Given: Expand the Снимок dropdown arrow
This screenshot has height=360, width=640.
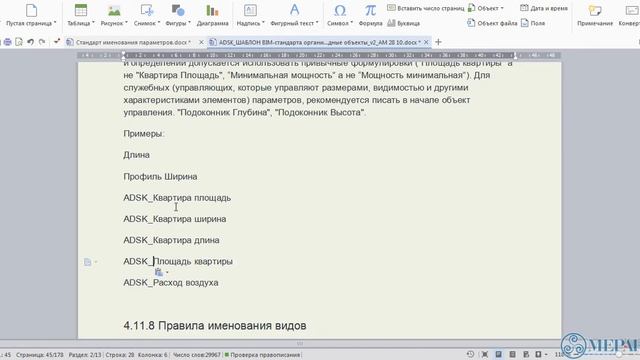Looking at the screenshot, I should point(158,23).
